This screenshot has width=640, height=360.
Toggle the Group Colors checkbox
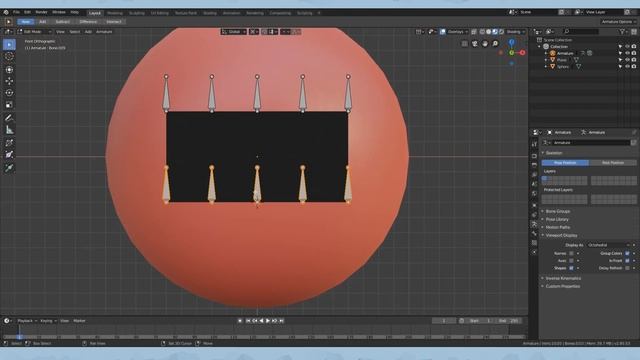[627, 253]
